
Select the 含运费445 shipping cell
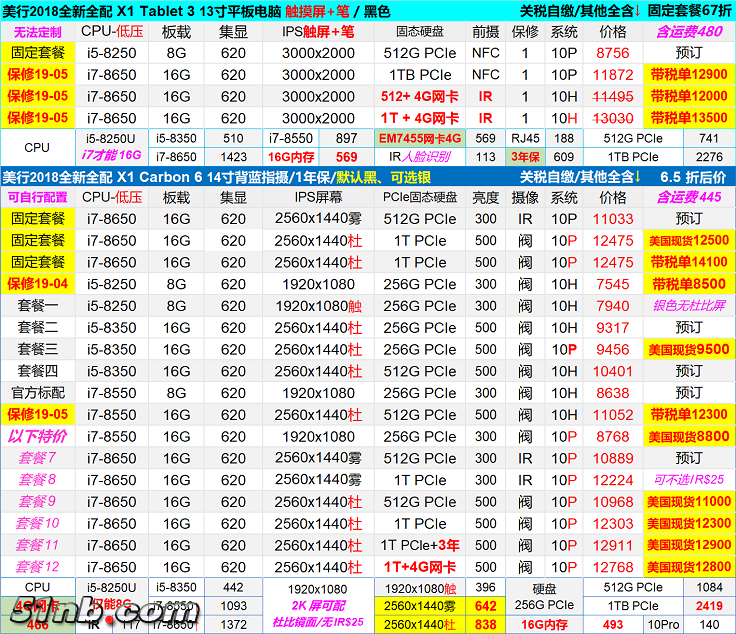pos(689,197)
